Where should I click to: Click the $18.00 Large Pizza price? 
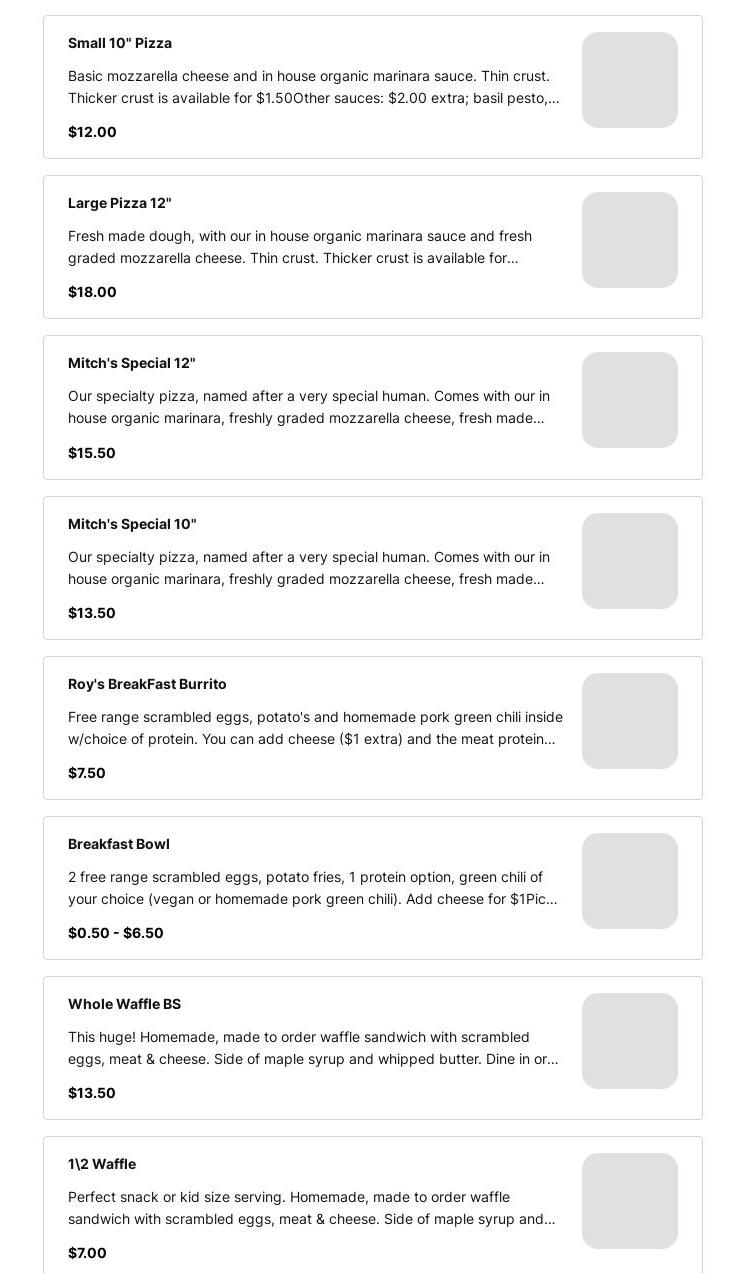click(x=92, y=292)
